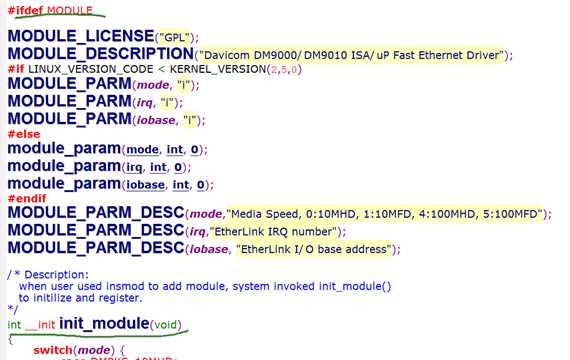Screen dimensions: 570x360
Task: Select MODULE_PARM on the iobase line
Action: coord(70,119)
